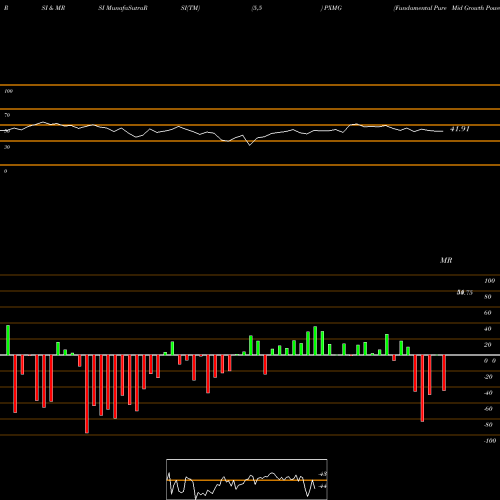Image resolution: width=500 pixels, height=500 pixels.
Task: Click the MR axis label 60
Action: pyautogui.click(x=488, y=313)
